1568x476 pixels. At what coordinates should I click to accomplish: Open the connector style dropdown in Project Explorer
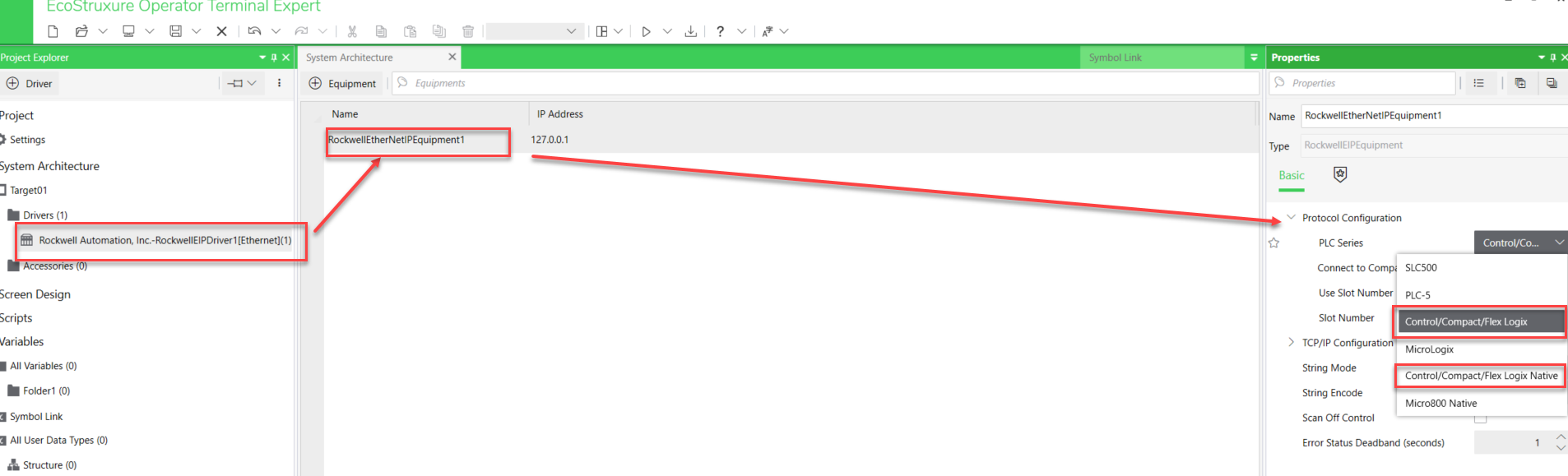pyautogui.click(x=243, y=83)
